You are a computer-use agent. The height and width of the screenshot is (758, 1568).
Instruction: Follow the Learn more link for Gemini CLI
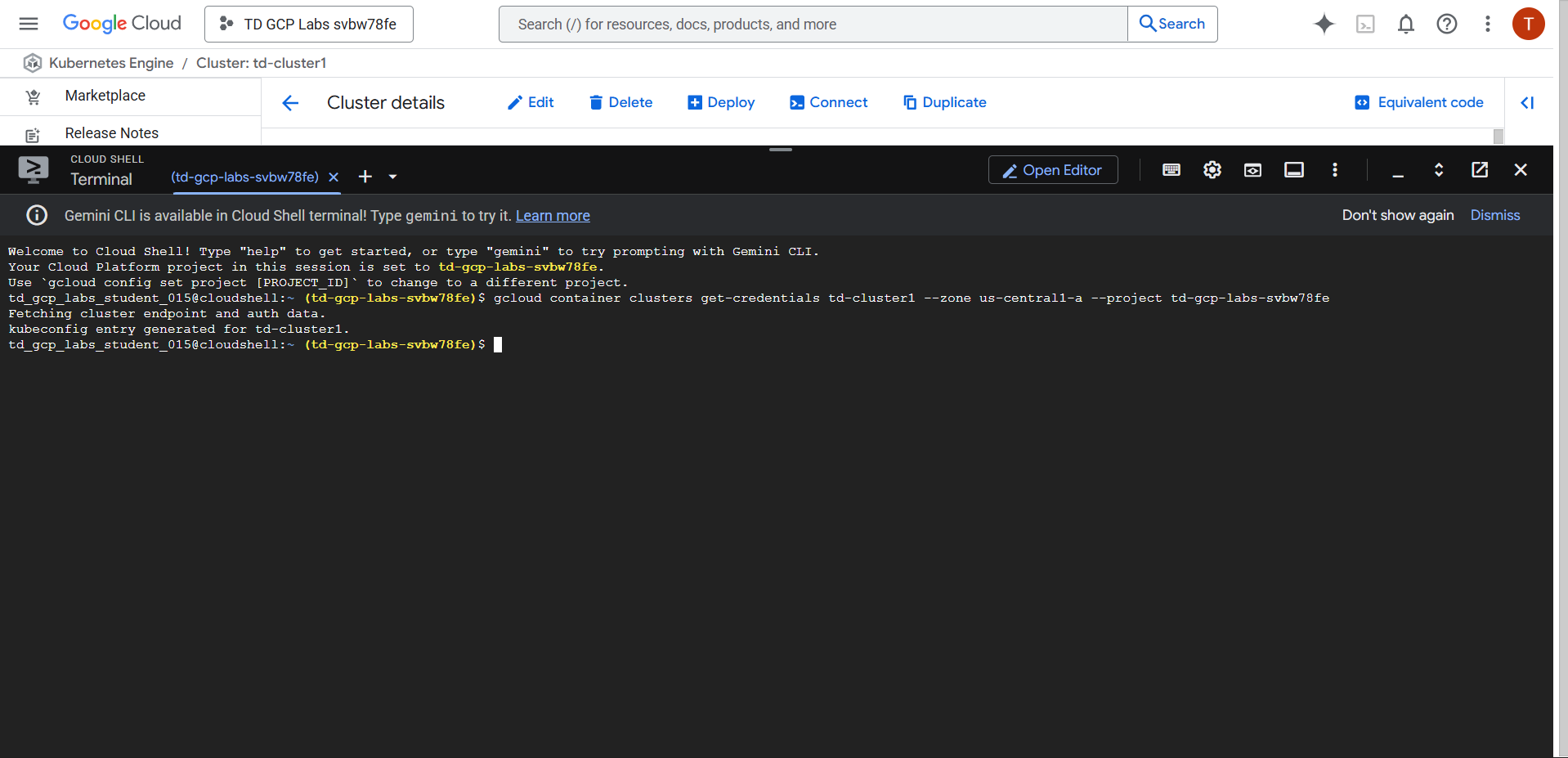click(x=553, y=215)
